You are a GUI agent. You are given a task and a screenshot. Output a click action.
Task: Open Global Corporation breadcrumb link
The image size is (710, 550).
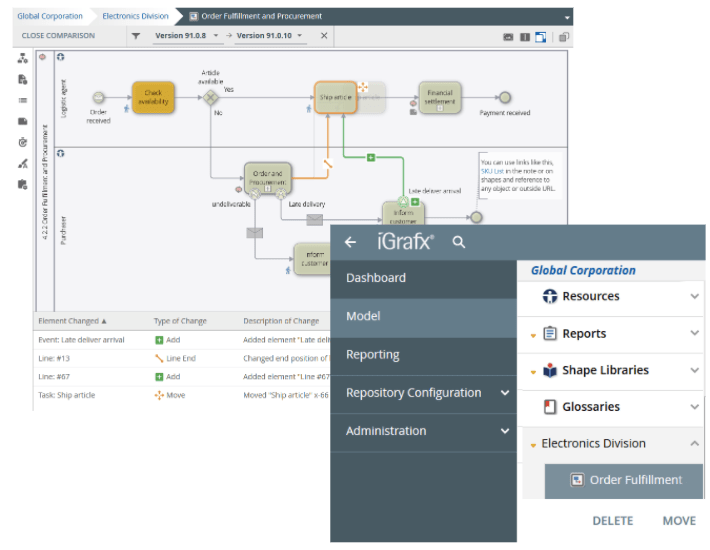pos(50,16)
